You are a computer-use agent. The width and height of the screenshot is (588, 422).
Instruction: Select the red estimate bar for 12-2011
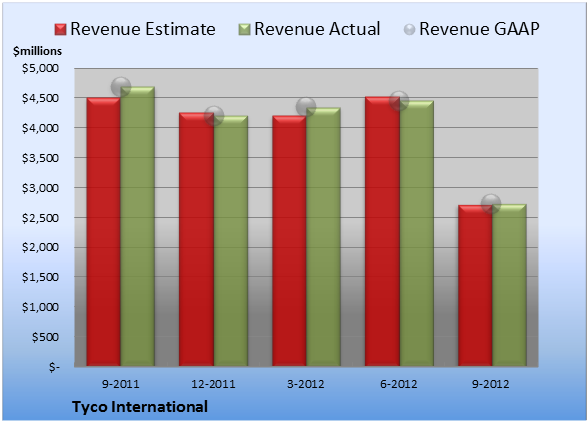tap(196, 239)
